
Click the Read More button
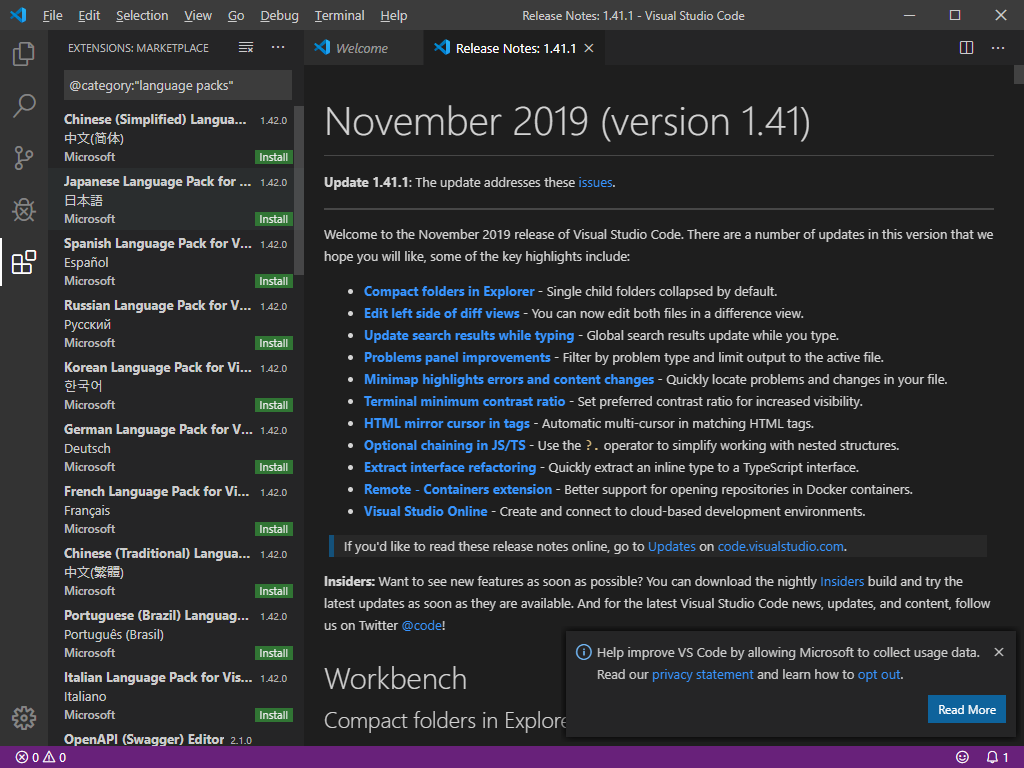click(966, 710)
